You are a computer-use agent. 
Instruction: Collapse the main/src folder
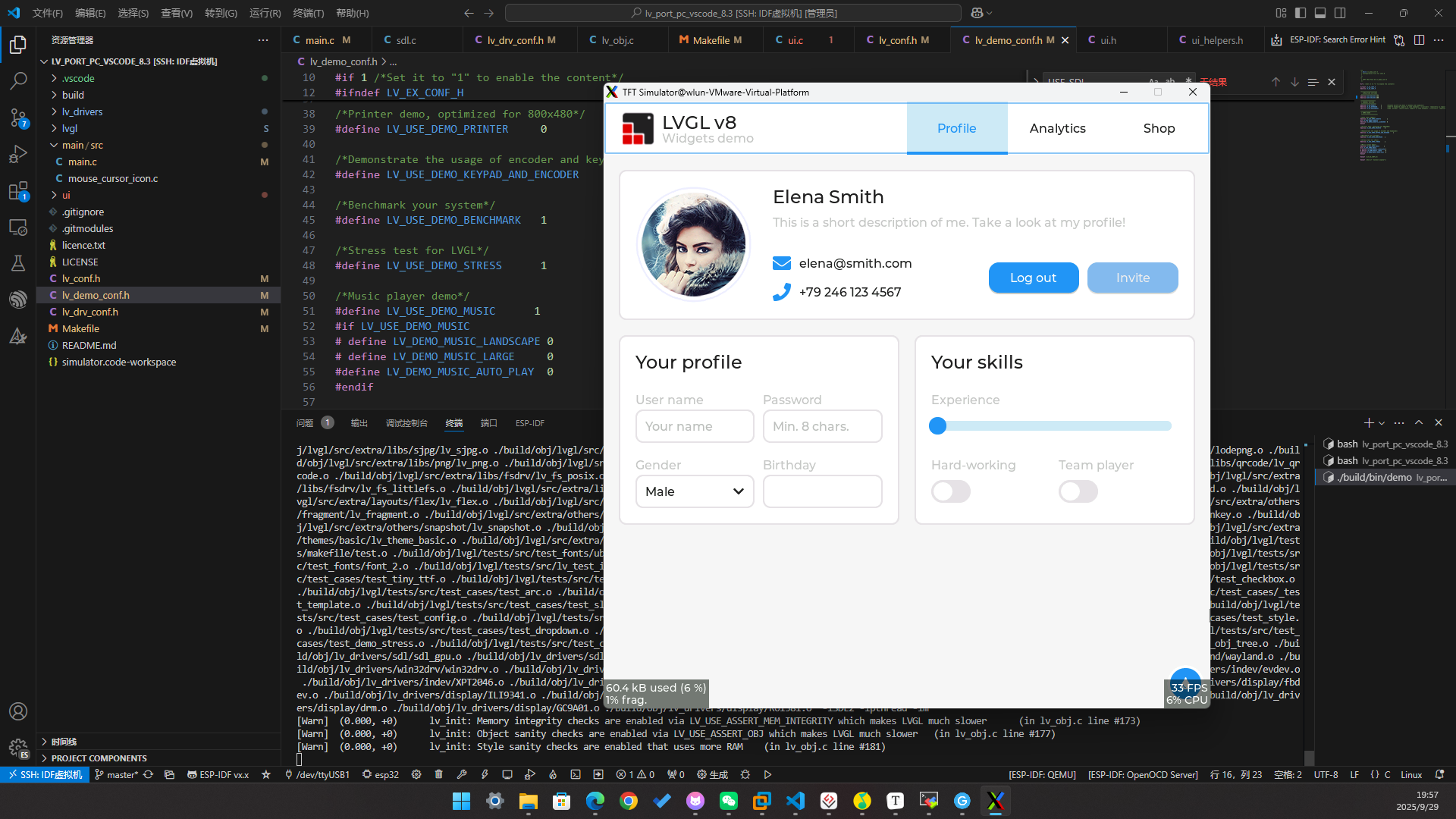[x=82, y=145]
